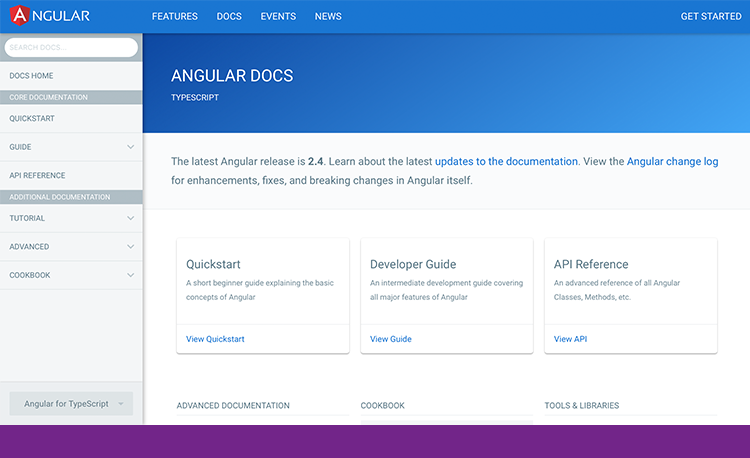Focus the Search Docs input field
The height and width of the screenshot is (458, 750).
71,47
